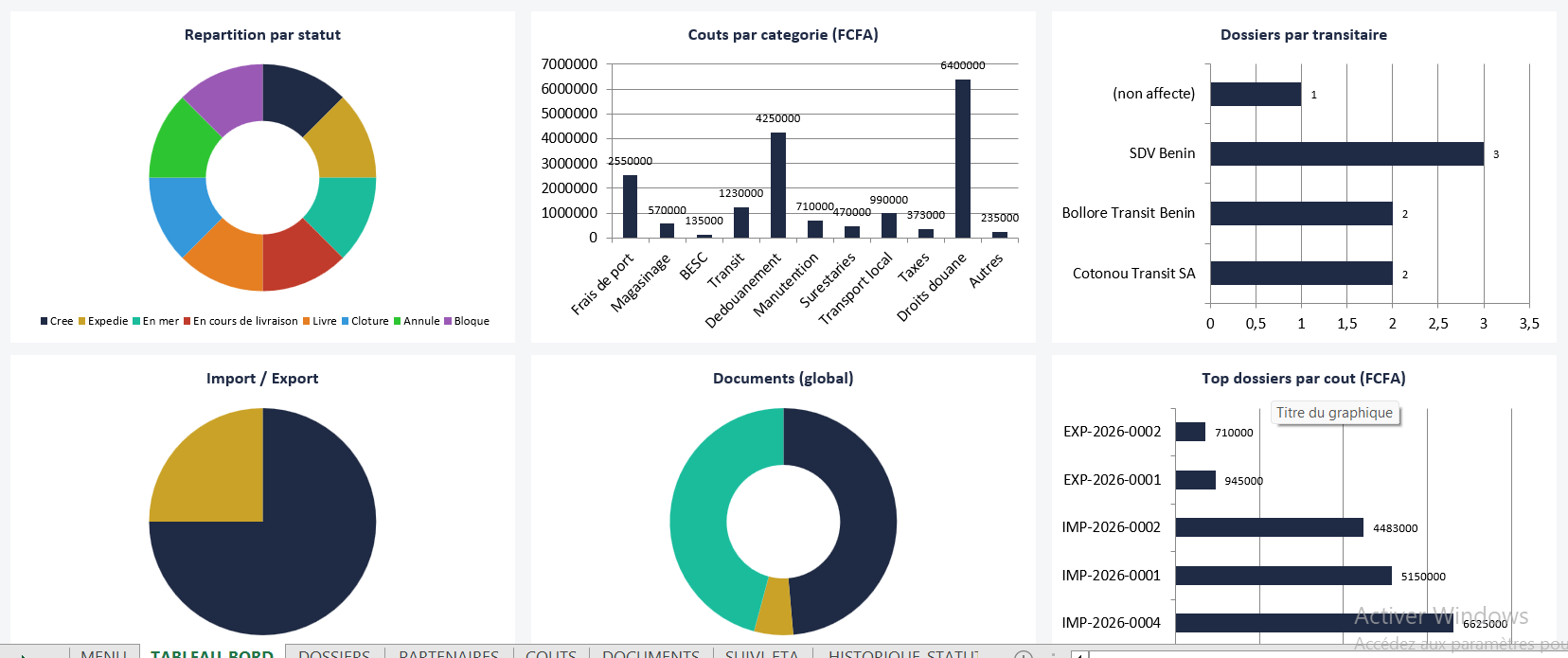1568x658 pixels.
Task: Click the SDV Benin bar
Action: click(1347, 153)
